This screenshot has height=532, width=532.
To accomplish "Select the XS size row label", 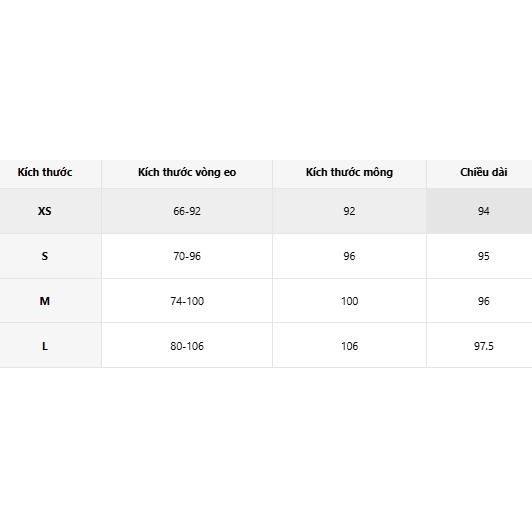I will click(x=44, y=211).
